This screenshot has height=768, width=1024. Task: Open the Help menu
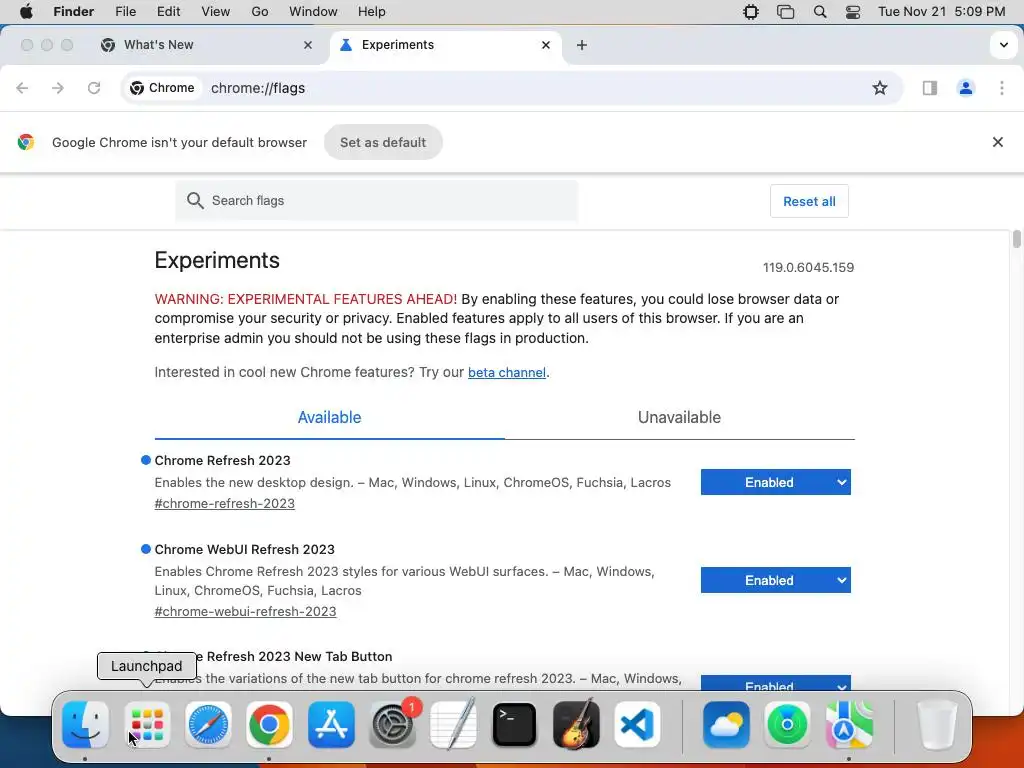point(372,12)
